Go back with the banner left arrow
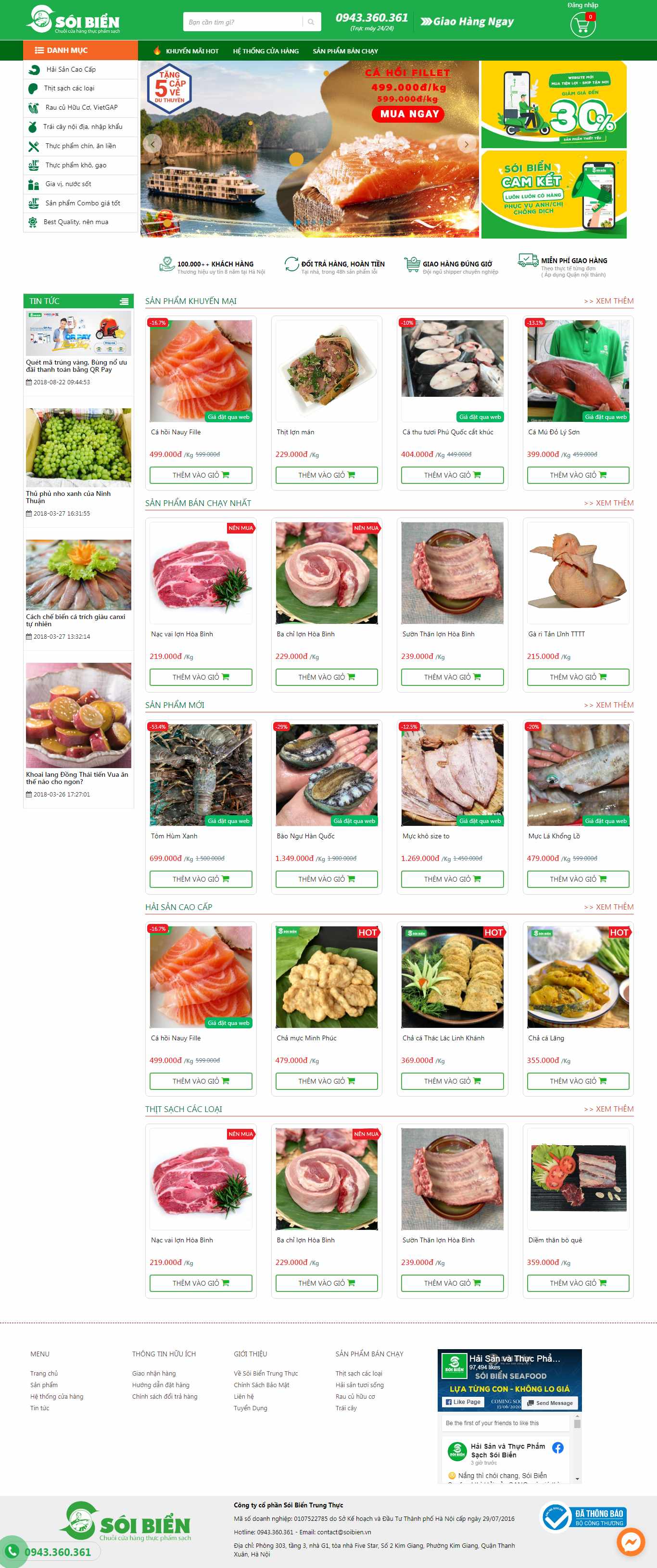This screenshot has height=1568, width=657. click(x=153, y=144)
